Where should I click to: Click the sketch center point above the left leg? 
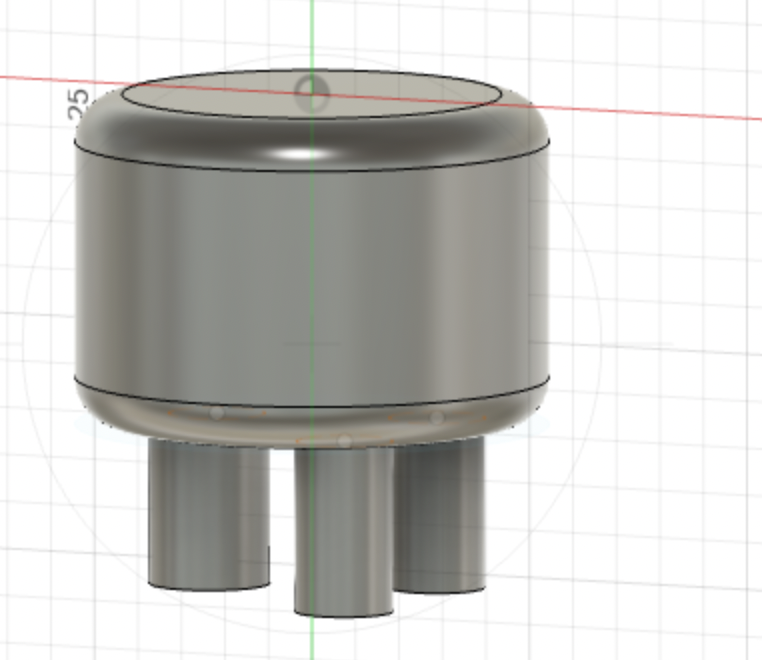[217, 413]
